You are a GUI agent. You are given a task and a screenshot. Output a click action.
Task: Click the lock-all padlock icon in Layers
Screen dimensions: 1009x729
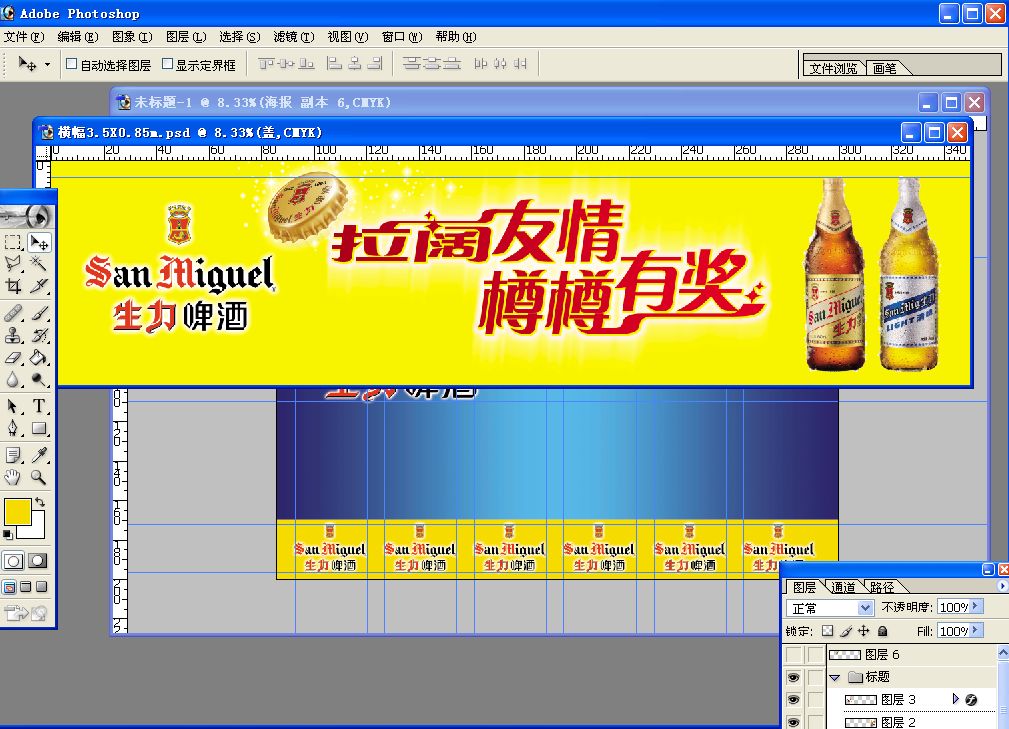click(x=882, y=632)
